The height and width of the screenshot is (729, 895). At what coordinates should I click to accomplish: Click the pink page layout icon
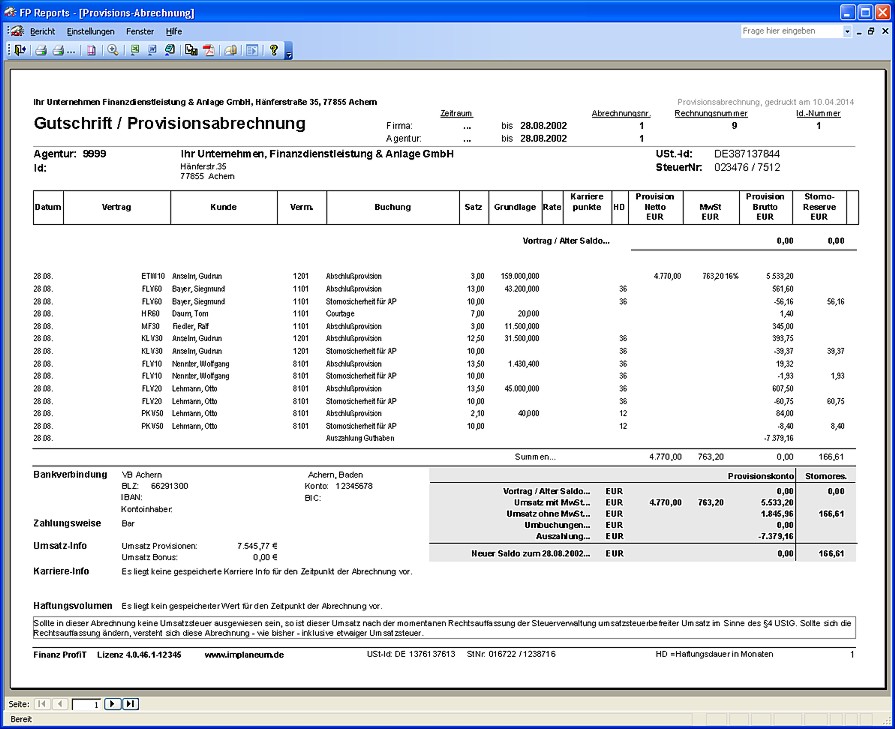click(x=91, y=50)
